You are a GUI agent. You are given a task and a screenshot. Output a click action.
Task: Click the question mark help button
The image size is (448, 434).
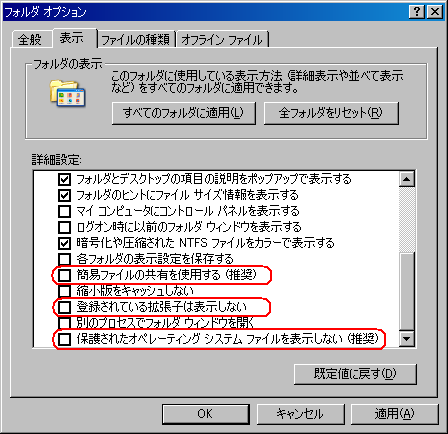tap(416, 12)
